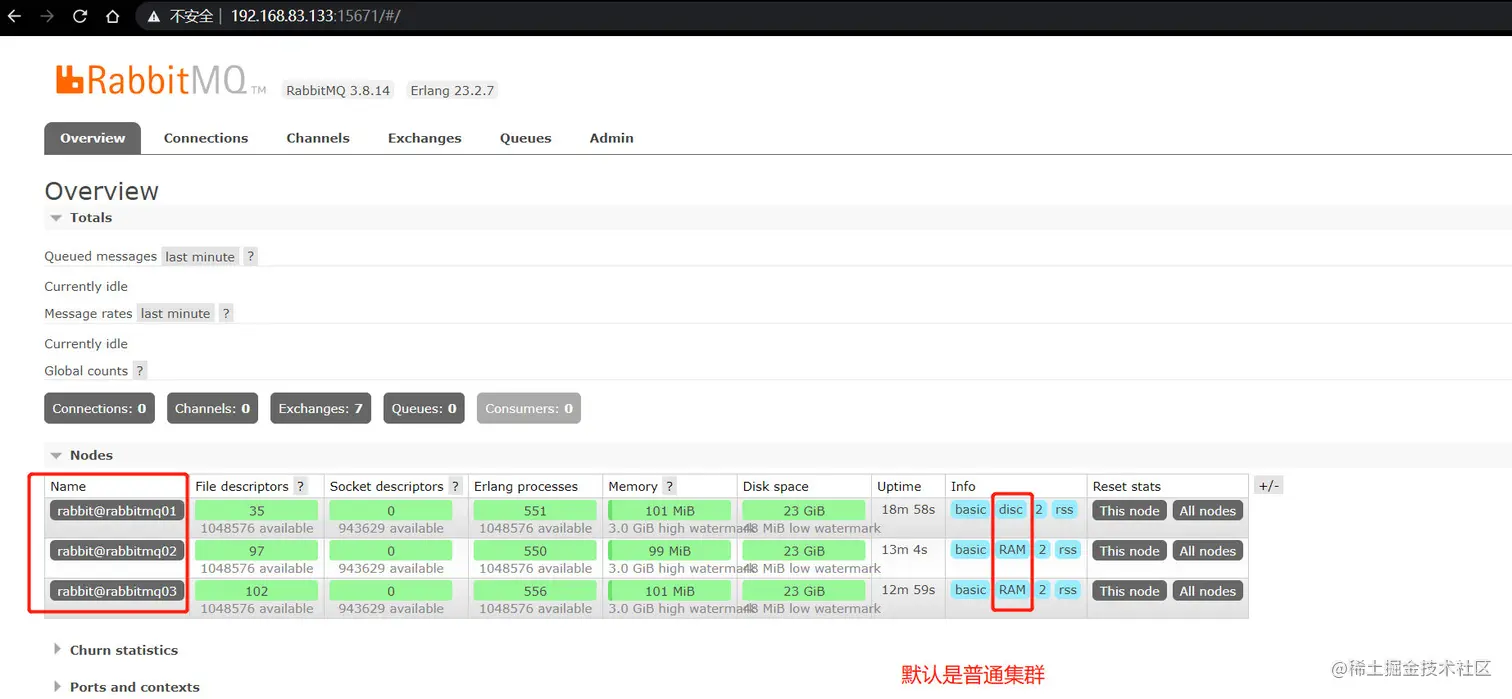Image resolution: width=1512 pixels, height=699 pixels.
Task: Open help for Message rates
Action: [227, 314]
